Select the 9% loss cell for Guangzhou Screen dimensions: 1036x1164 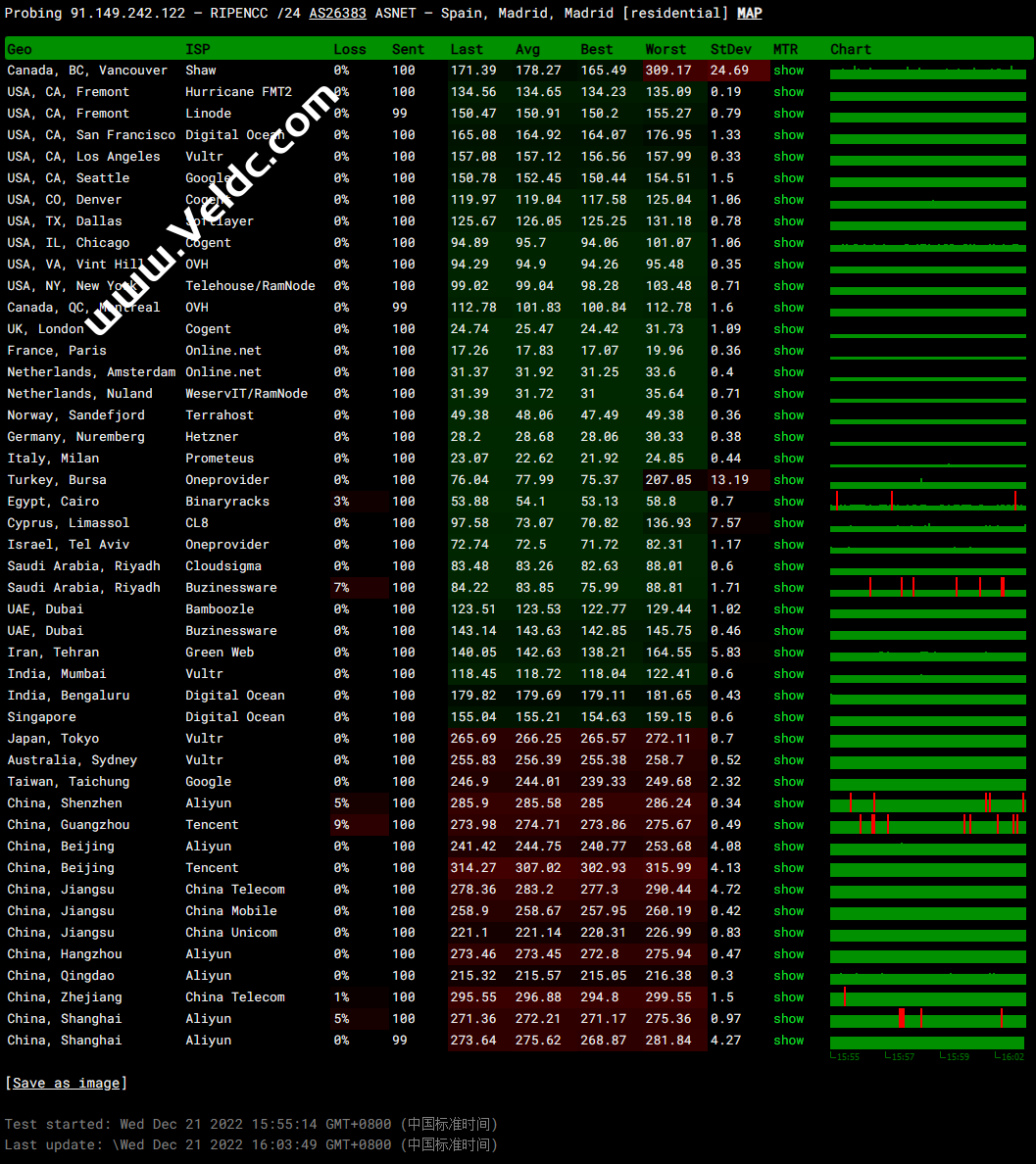tap(360, 824)
